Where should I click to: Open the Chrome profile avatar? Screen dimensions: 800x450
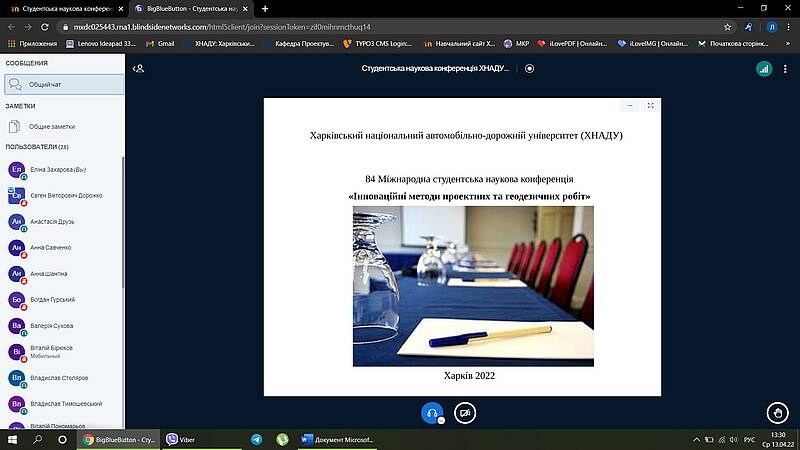click(771, 27)
